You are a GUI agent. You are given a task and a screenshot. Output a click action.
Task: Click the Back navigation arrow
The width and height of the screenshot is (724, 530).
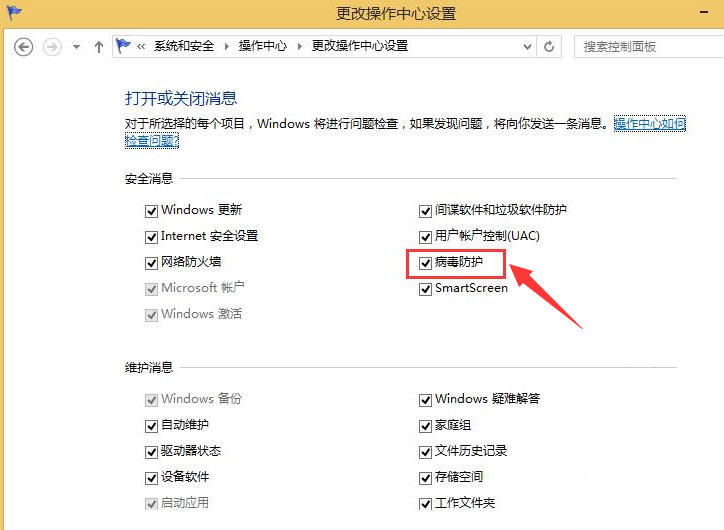24,47
